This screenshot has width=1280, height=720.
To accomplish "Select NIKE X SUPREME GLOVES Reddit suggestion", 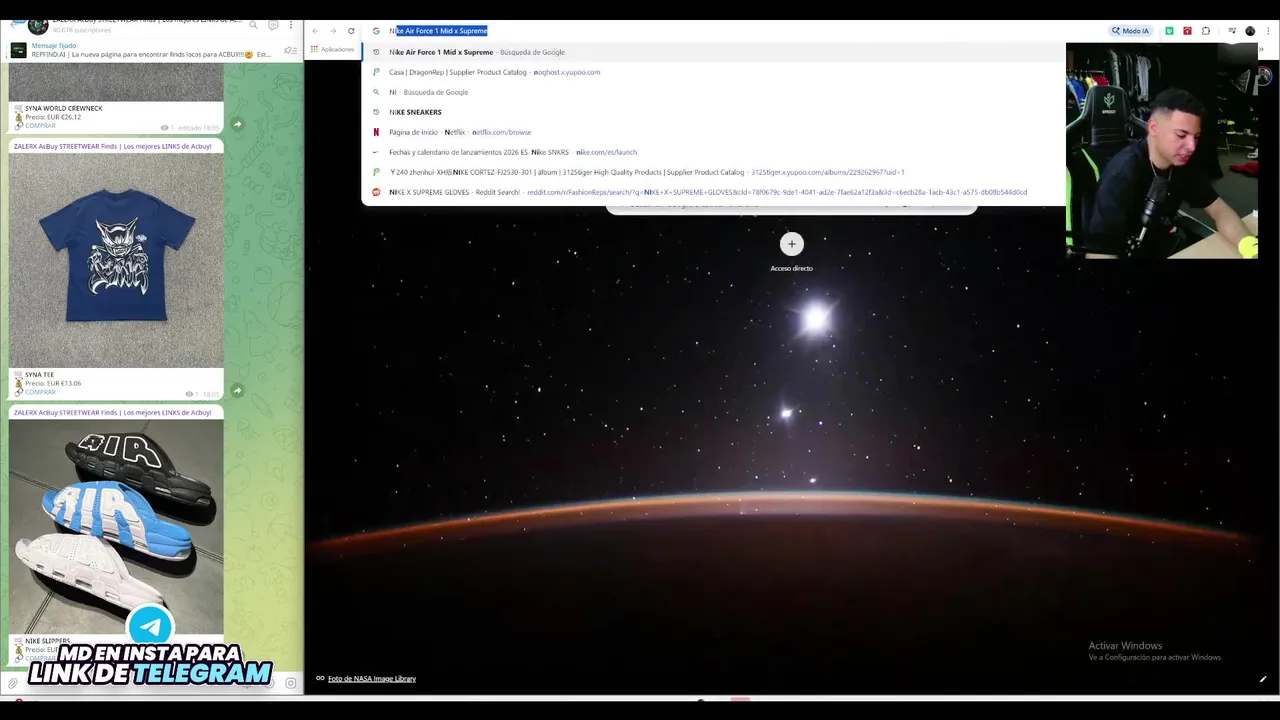I will 714,192.
